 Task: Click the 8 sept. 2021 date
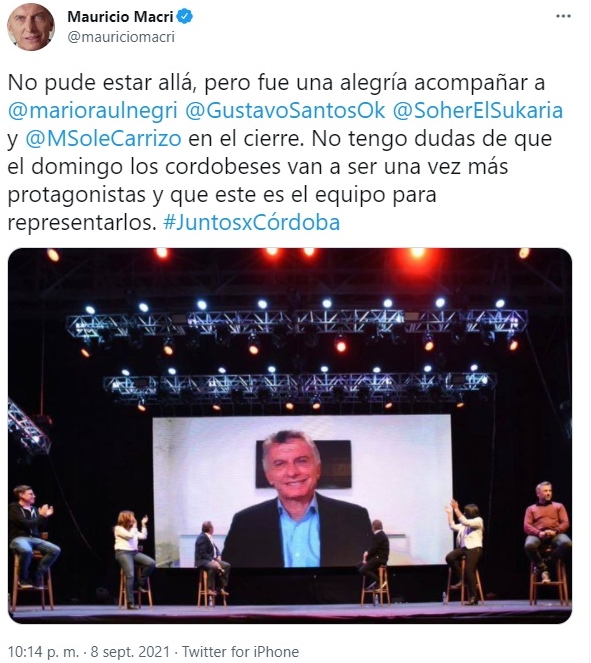pyautogui.click(x=130, y=652)
